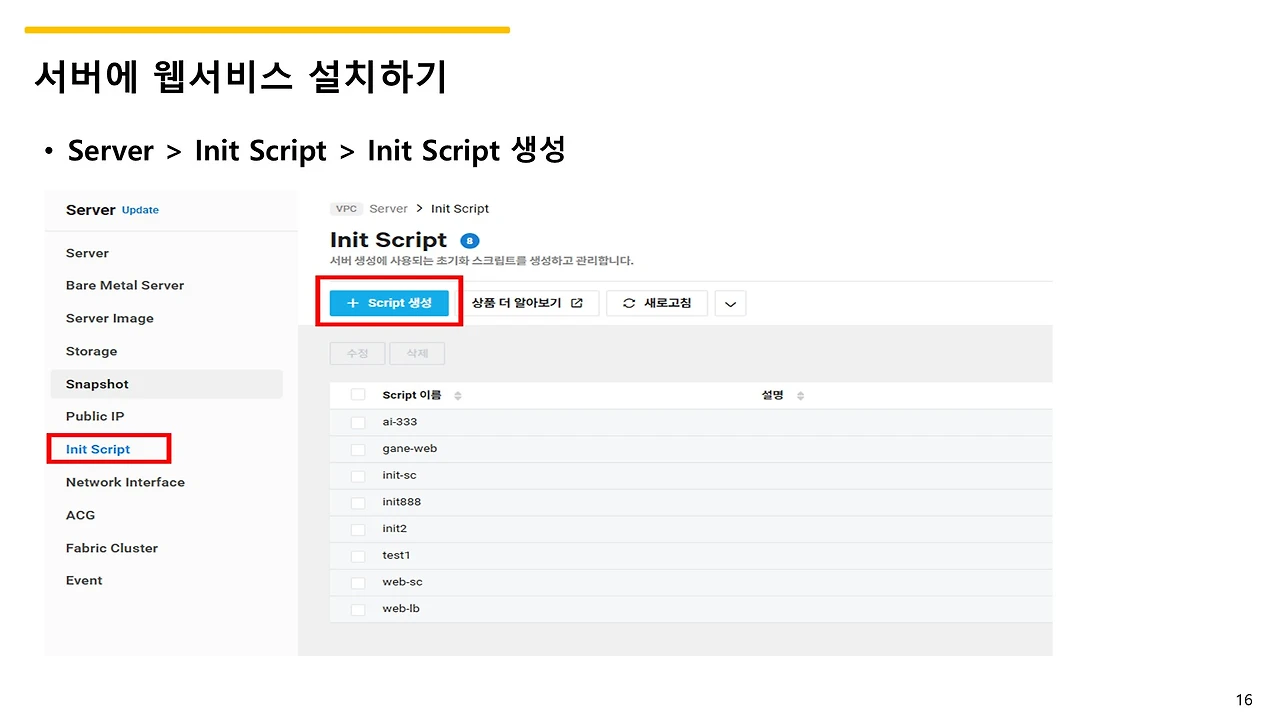1280x720 pixels.
Task: Click the blue count badge next to Init Script
Action: point(469,241)
